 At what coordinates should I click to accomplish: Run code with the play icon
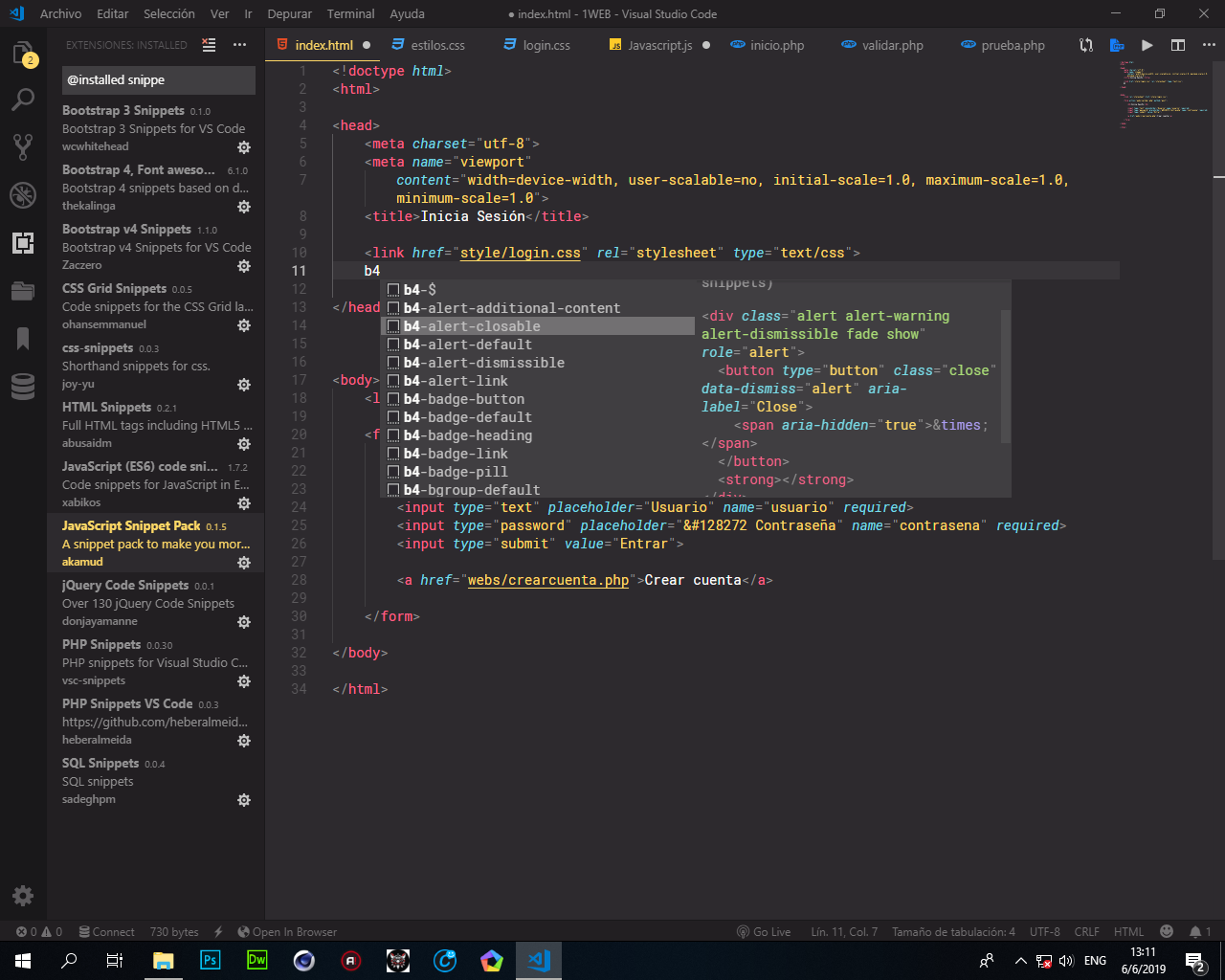[x=1147, y=45]
